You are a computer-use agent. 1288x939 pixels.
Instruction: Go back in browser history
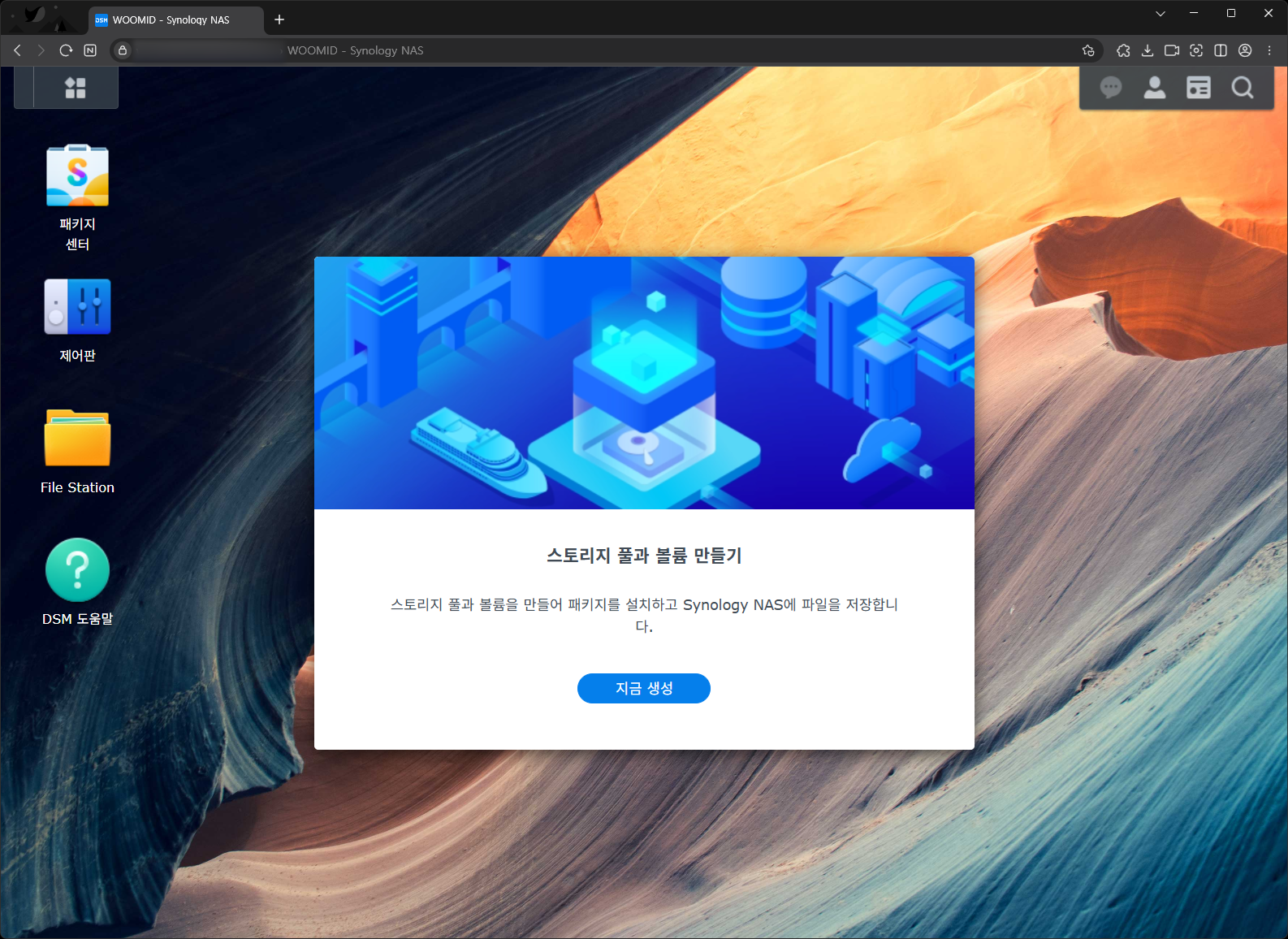tap(17, 50)
